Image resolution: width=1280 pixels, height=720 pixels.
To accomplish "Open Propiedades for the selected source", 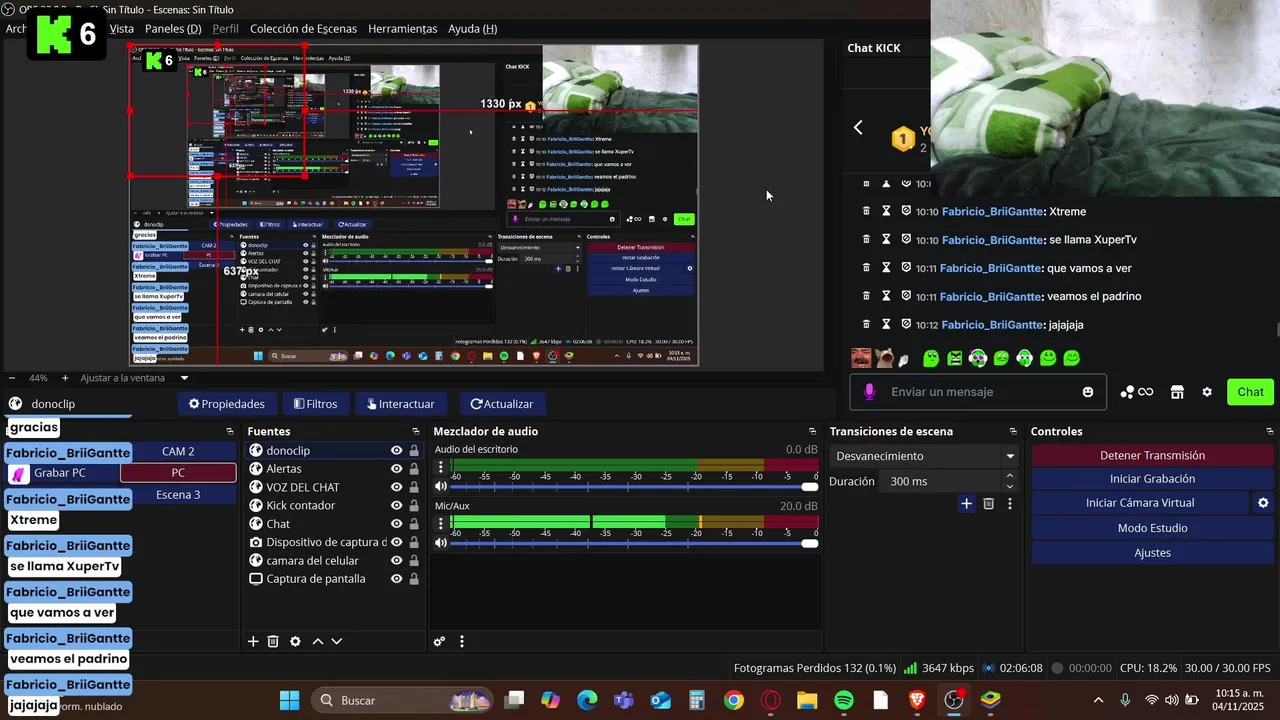I will [x=227, y=404].
